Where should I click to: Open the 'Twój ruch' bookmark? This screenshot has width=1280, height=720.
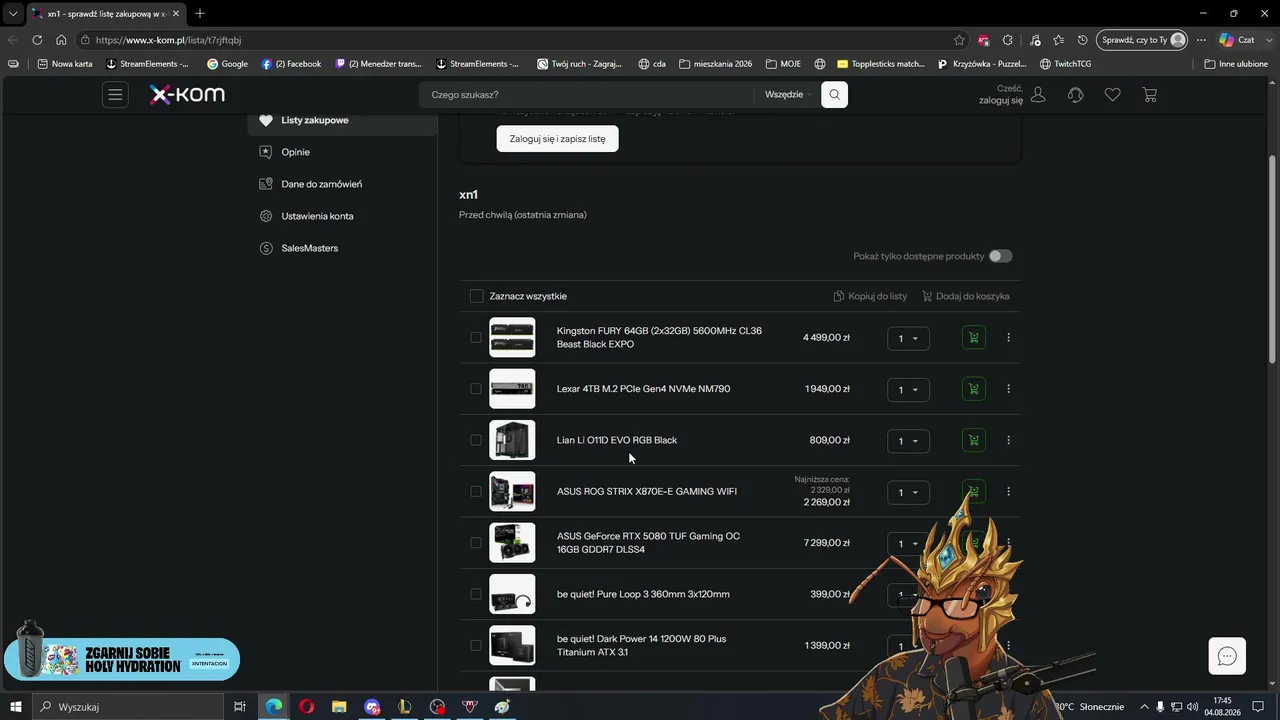[x=579, y=64]
